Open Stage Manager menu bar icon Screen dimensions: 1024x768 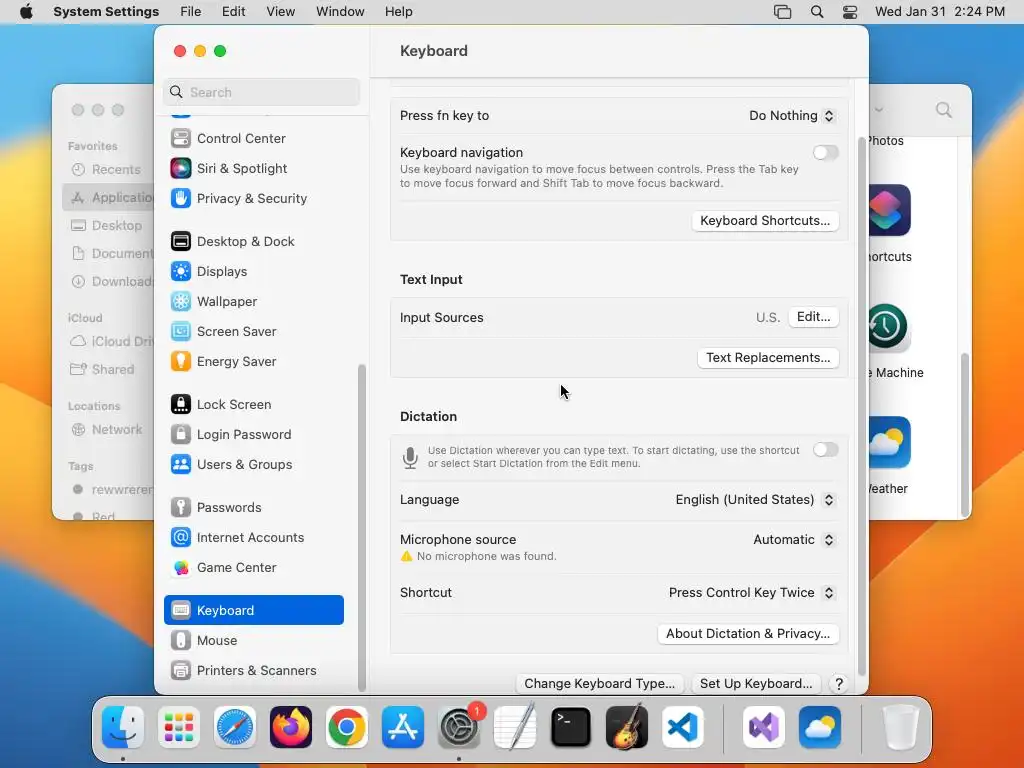click(x=782, y=12)
